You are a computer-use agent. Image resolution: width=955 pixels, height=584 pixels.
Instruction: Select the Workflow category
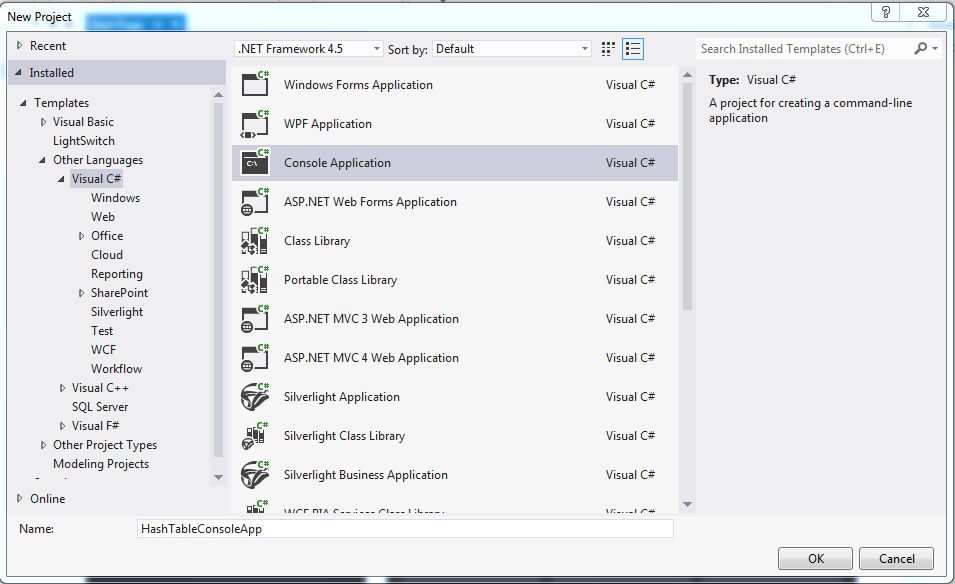tap(116, 368)
